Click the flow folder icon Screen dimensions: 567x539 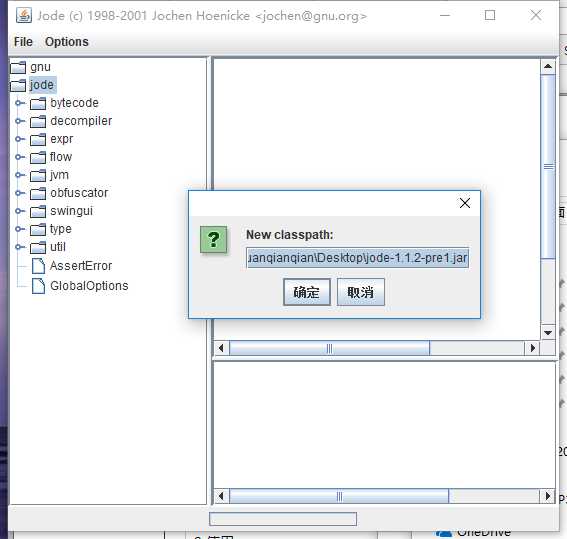pyautogui.click(x=38, y=157)
